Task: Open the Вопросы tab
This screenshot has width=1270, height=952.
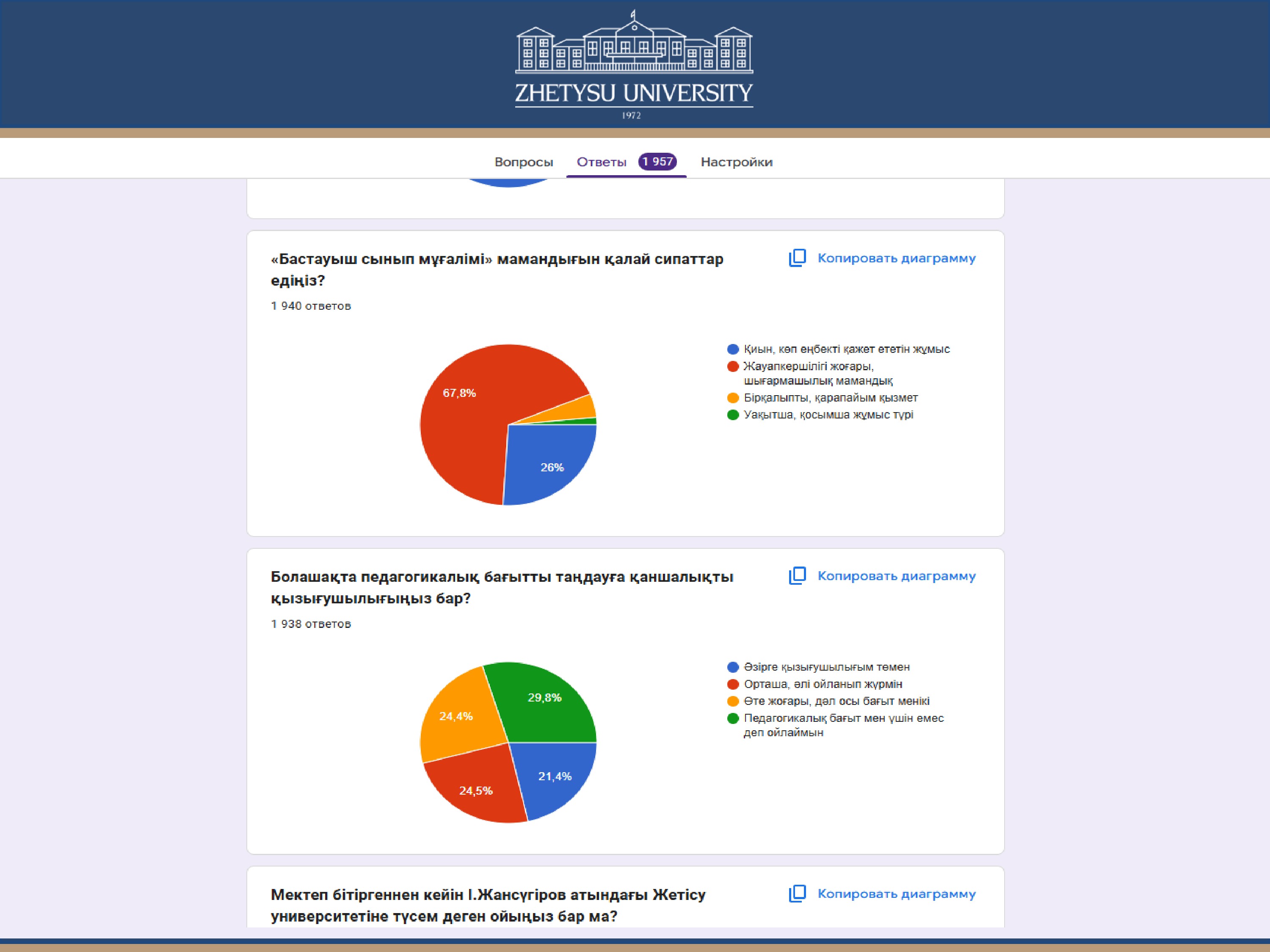Action: coord(524,162)
